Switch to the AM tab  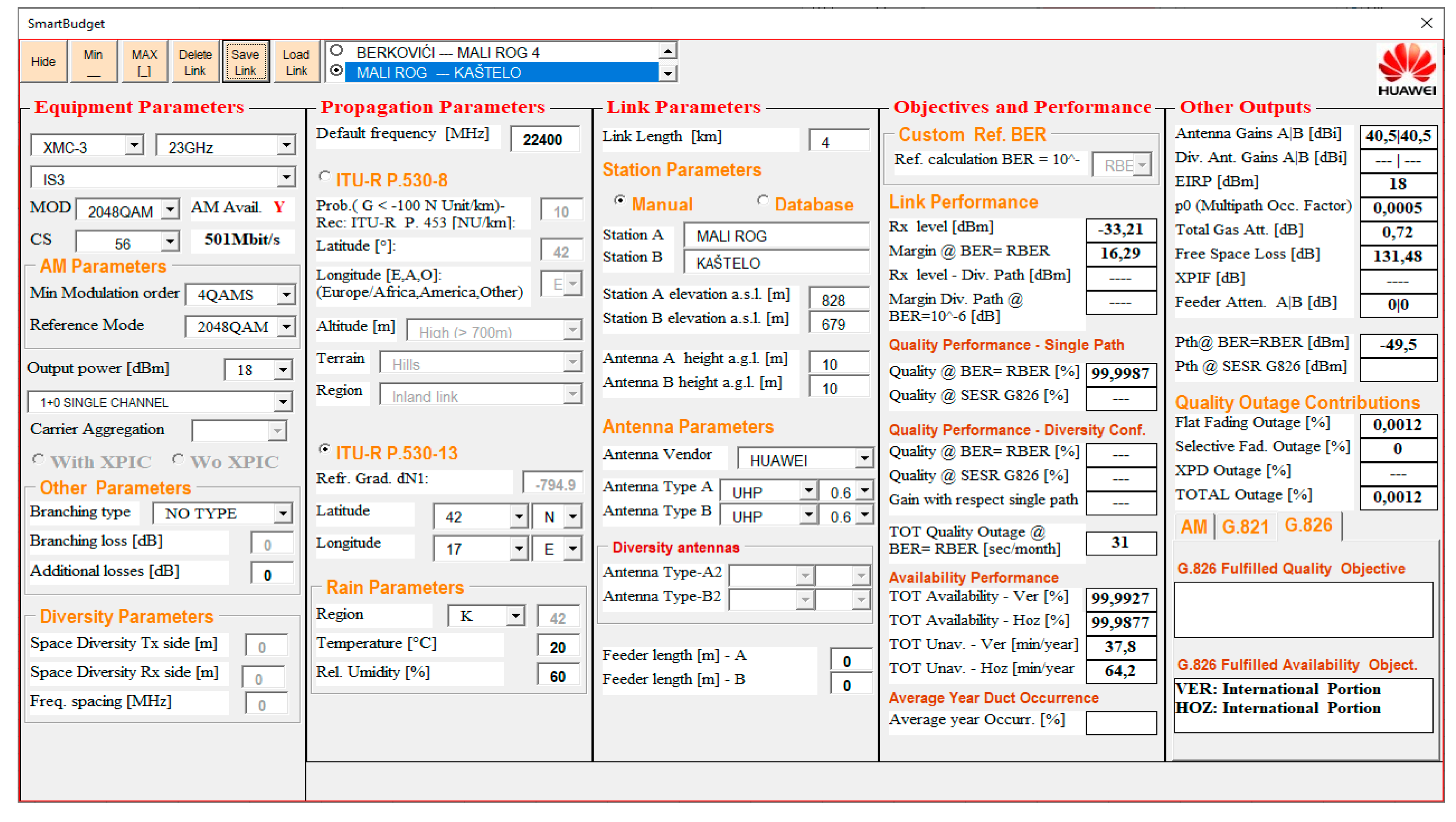pyautogui.click(x=1194, y=528)
